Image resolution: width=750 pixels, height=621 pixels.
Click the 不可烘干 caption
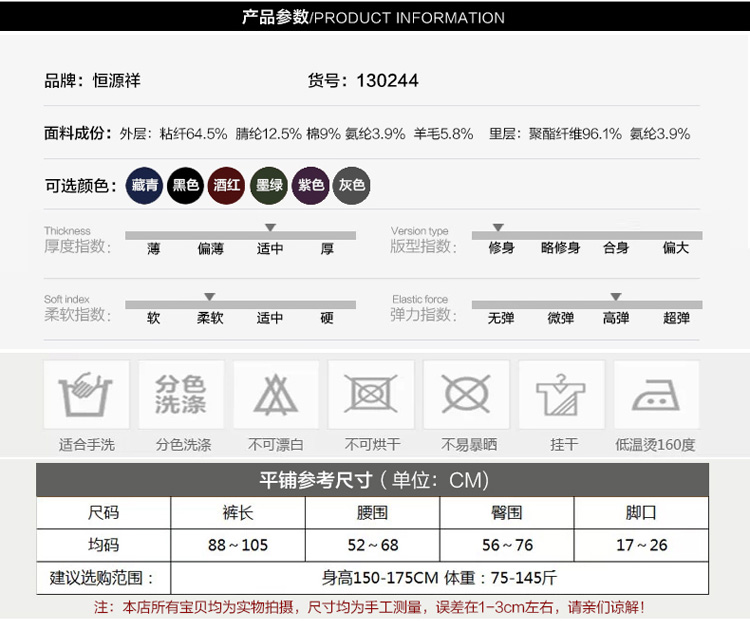[373, 444]
